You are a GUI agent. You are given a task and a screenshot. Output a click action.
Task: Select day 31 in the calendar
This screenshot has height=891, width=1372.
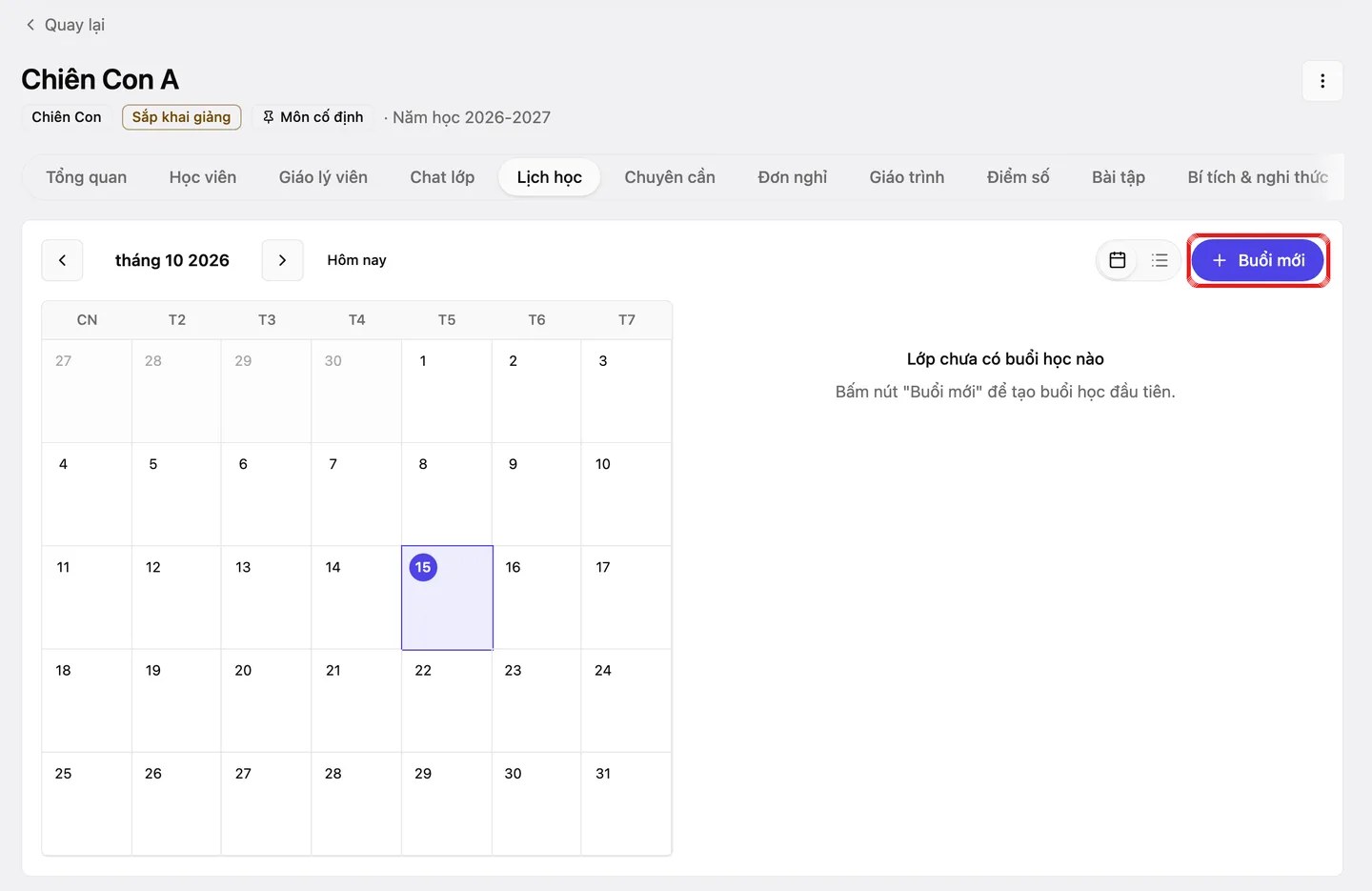point(627,804)
